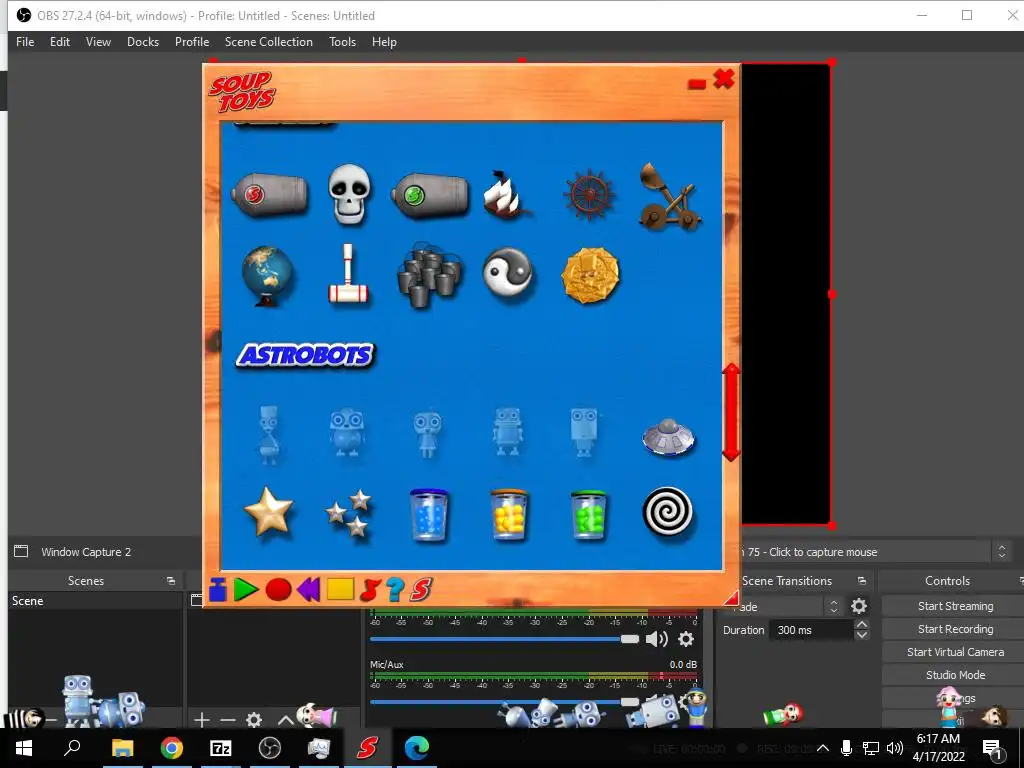Open the File menu in OBS

click(25, 42)
